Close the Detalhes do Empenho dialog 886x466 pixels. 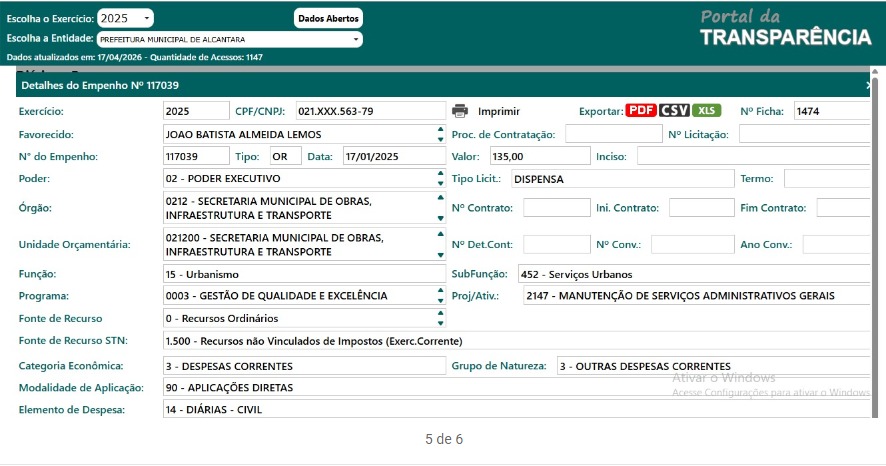tap(869, 86)
